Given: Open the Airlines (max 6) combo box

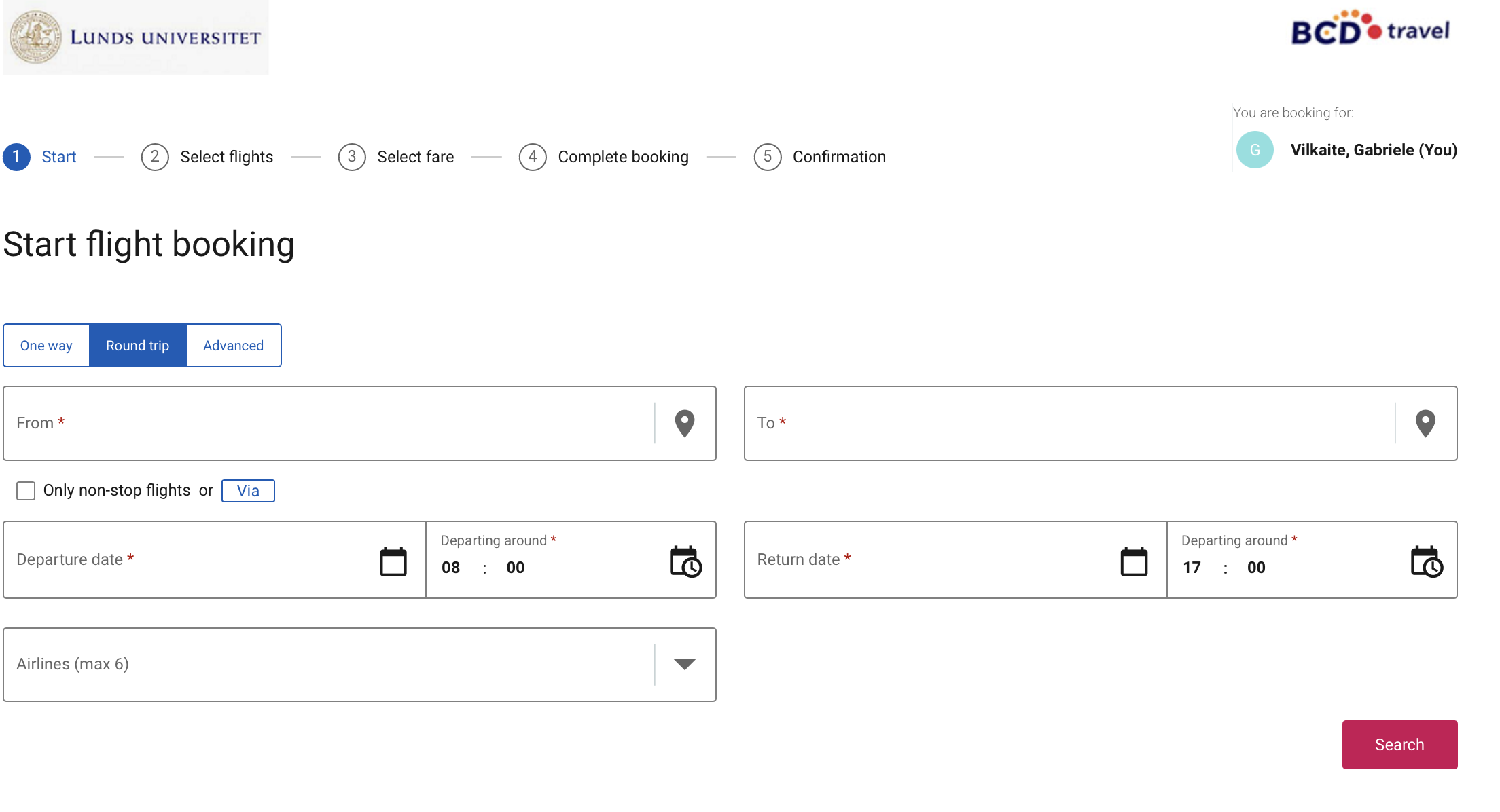Looking at the screenshot, I should pos(326,664).
